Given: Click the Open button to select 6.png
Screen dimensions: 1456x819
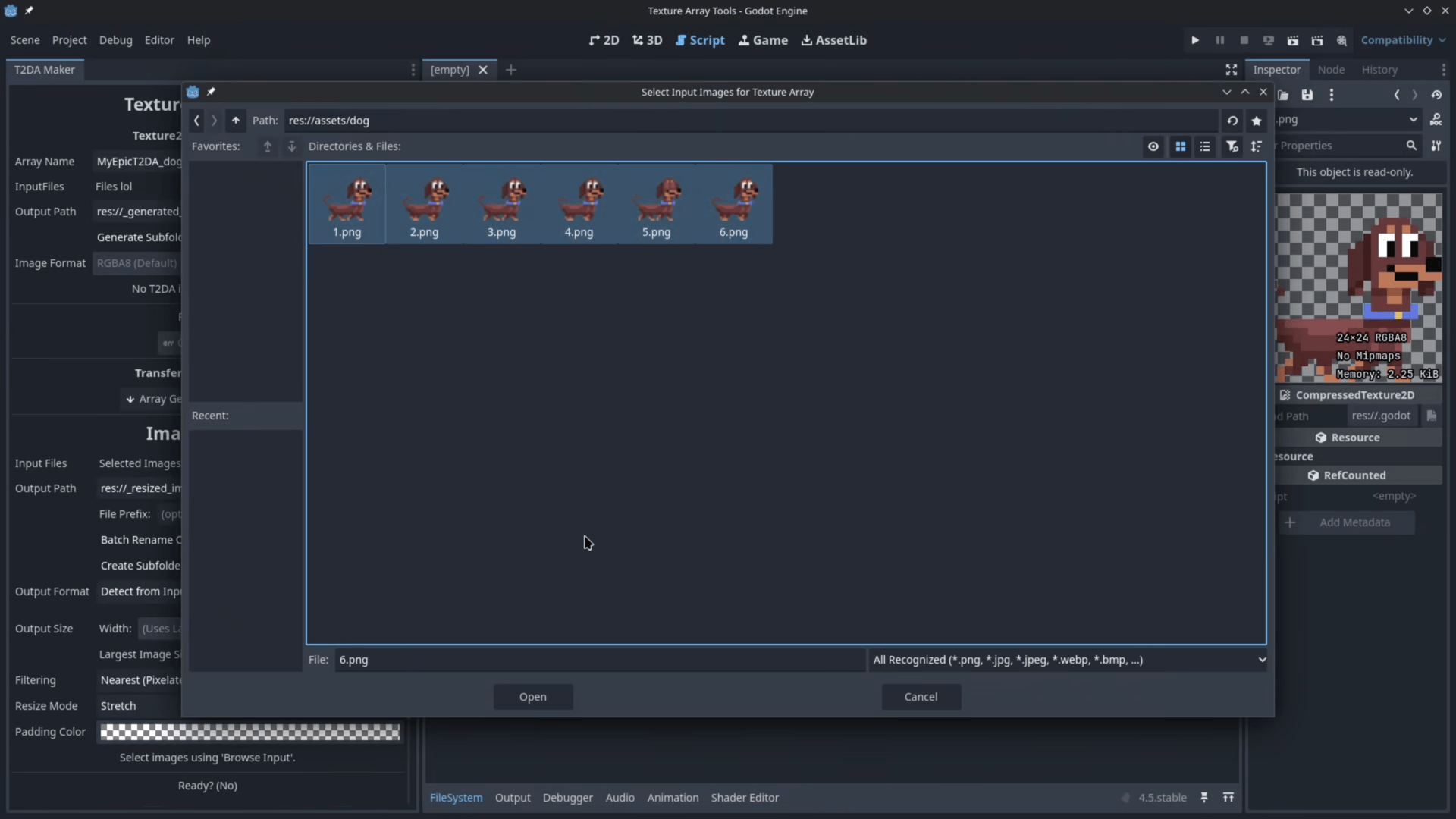Looking at the screenshot, I should tap(533, 697).
